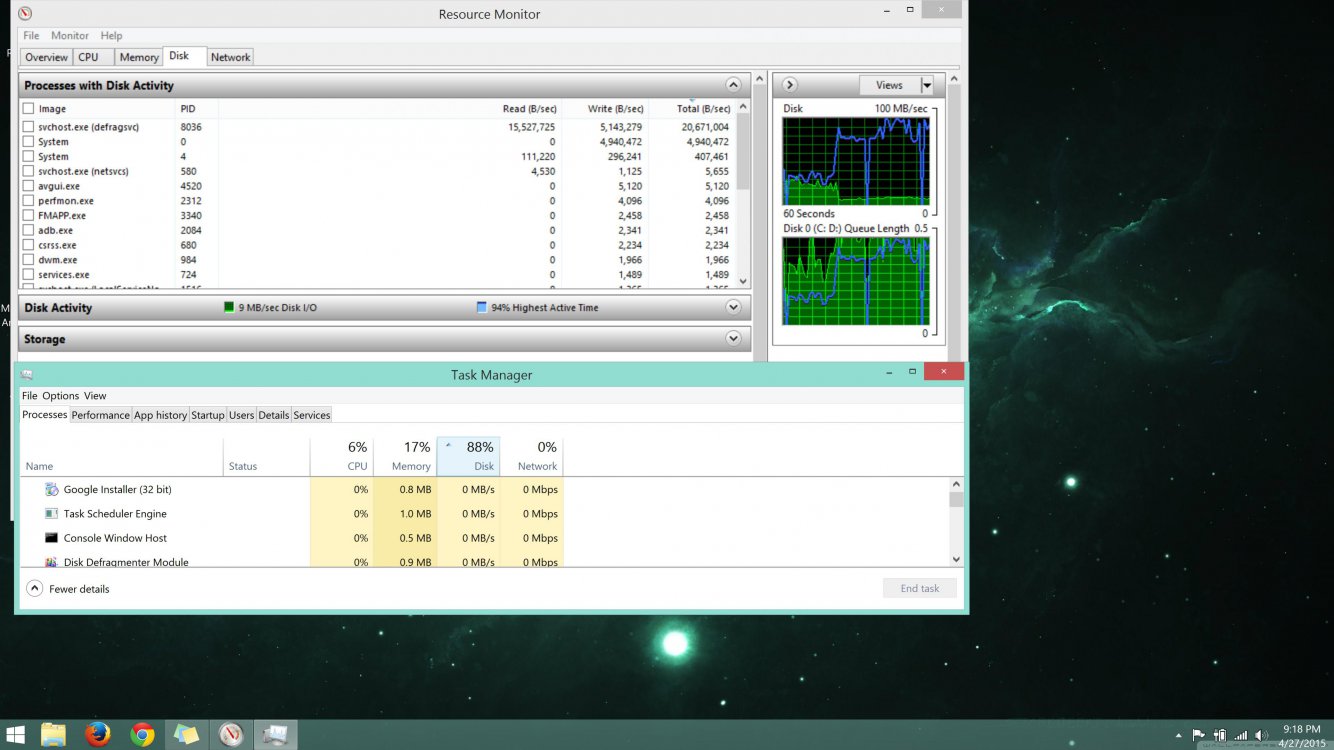The height and width of the screenshot is (750, 1334).
Task: Click Resource Monitor title bar icon
Action: point(25,14)
